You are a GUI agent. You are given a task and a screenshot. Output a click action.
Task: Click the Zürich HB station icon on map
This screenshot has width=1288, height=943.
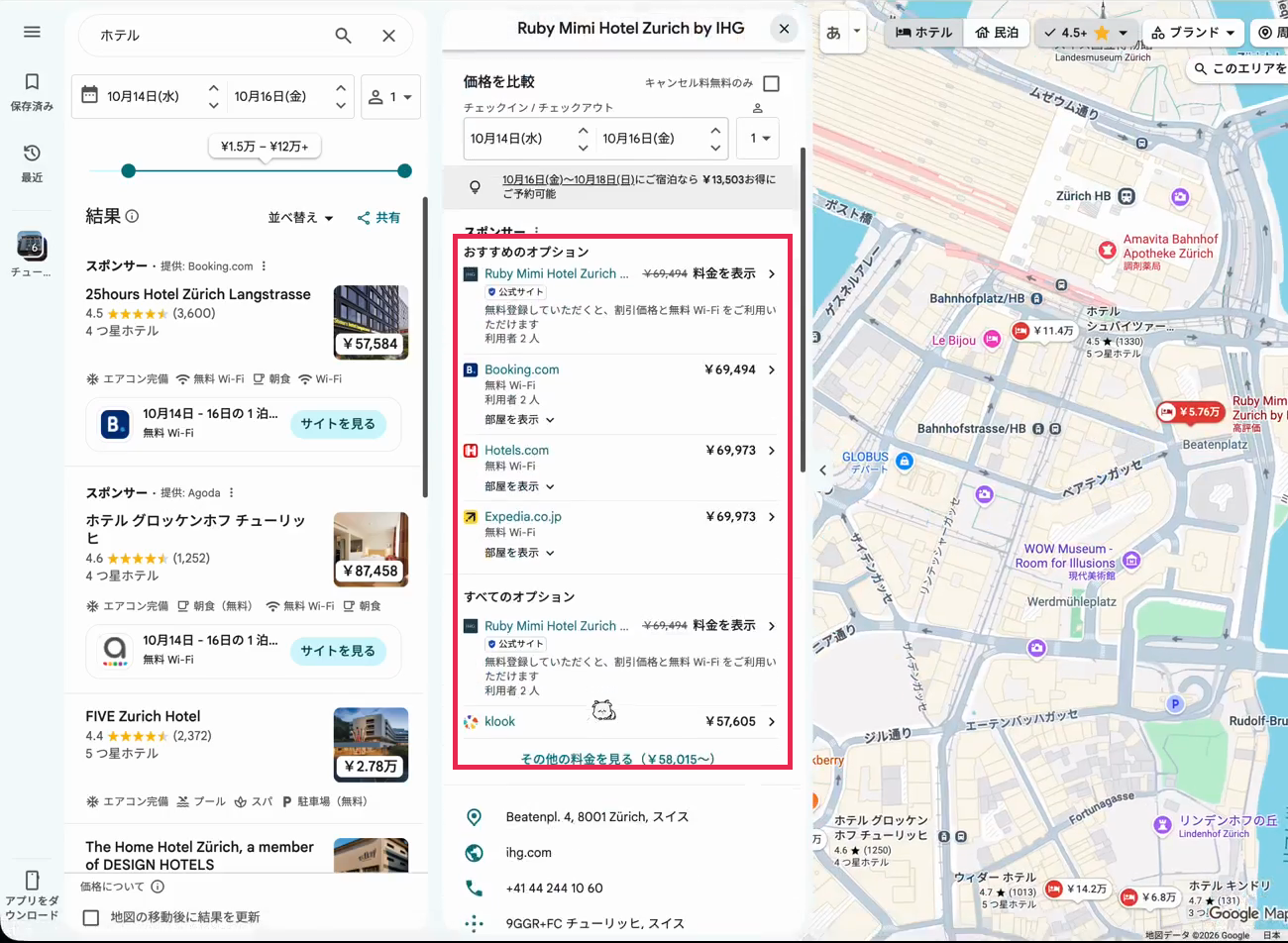click(x=1127, y=196)
